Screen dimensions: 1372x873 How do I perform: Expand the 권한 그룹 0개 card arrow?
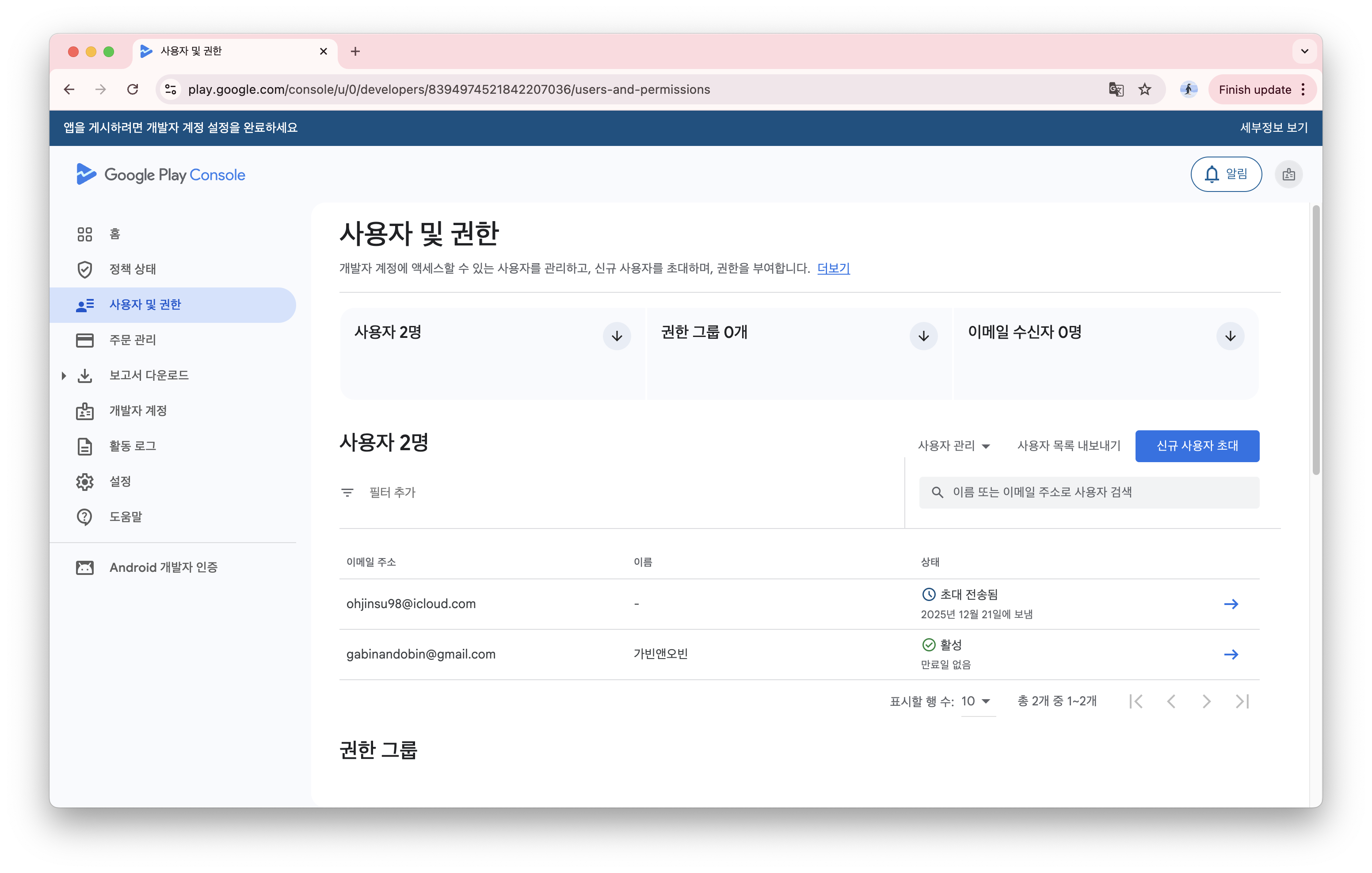click(923, 336)
